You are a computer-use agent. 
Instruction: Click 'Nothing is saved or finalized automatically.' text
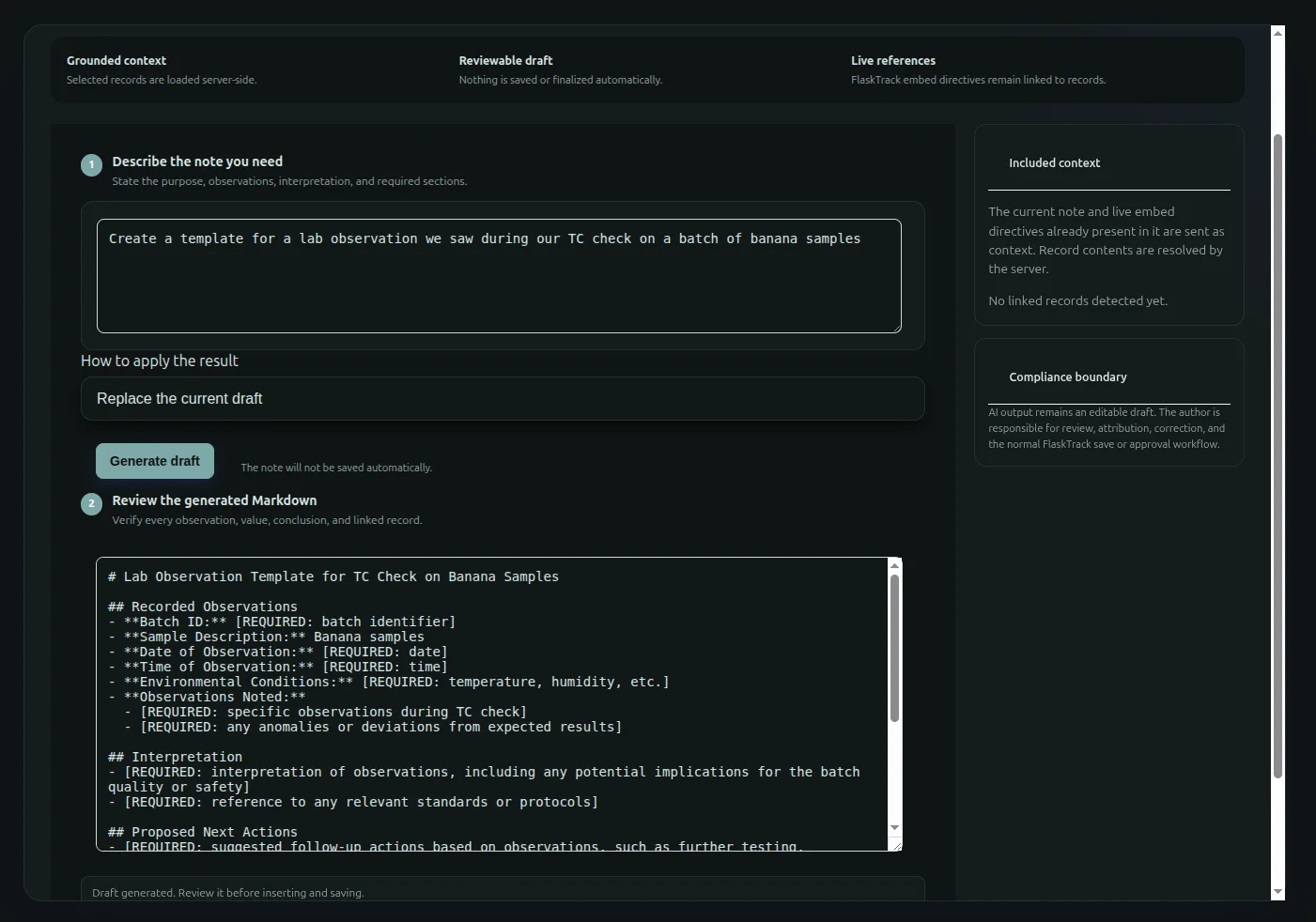[561, 80]
